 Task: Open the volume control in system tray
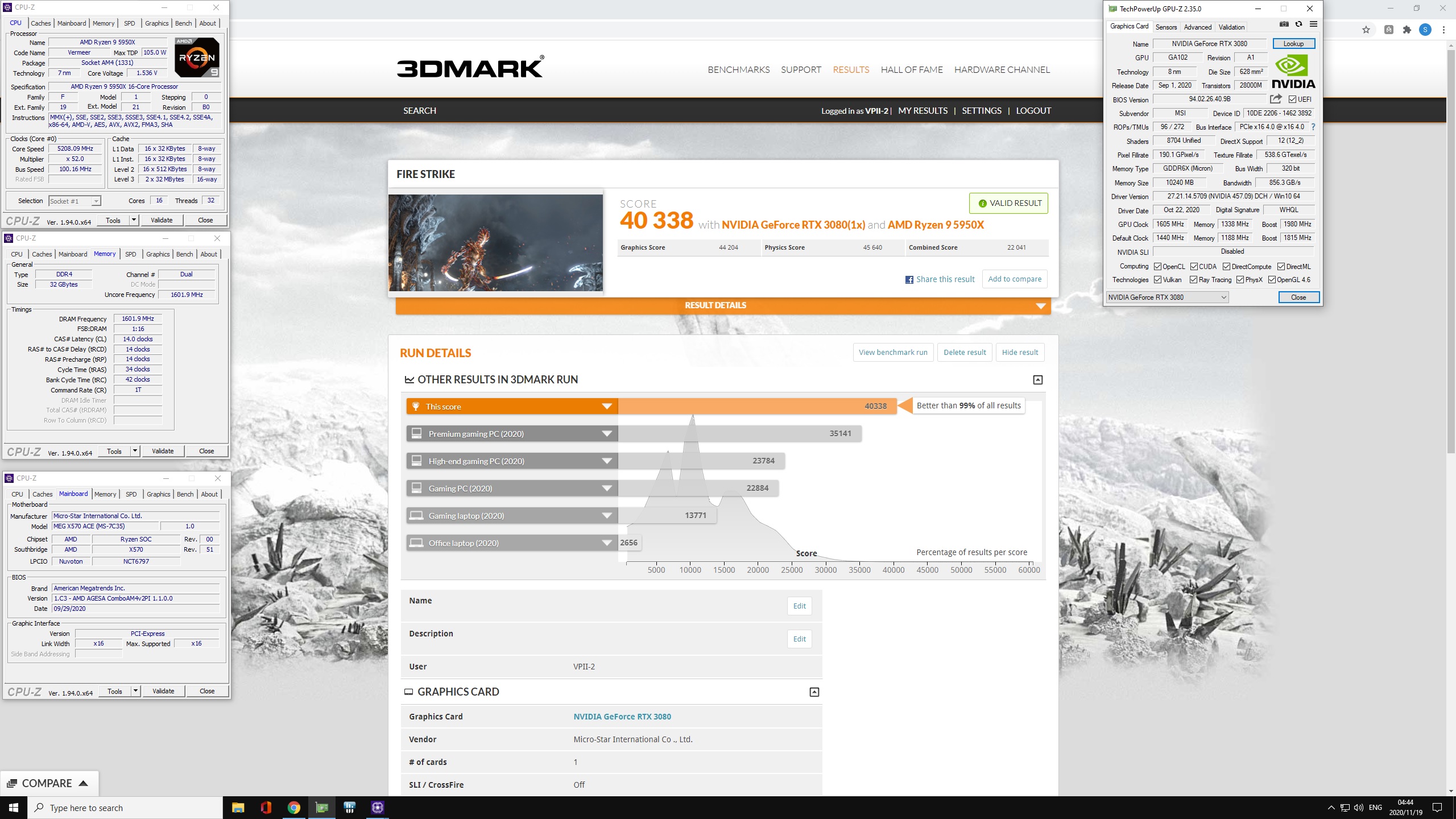(1359, 808)
